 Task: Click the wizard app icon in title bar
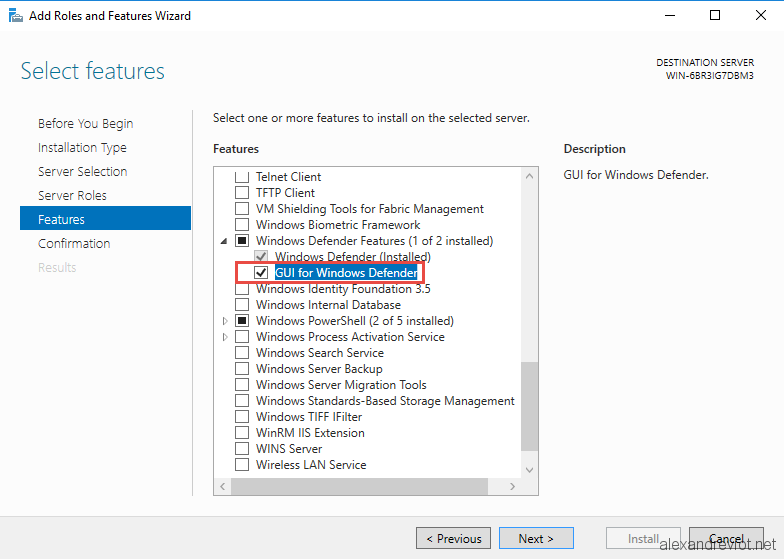coord(16,16)
